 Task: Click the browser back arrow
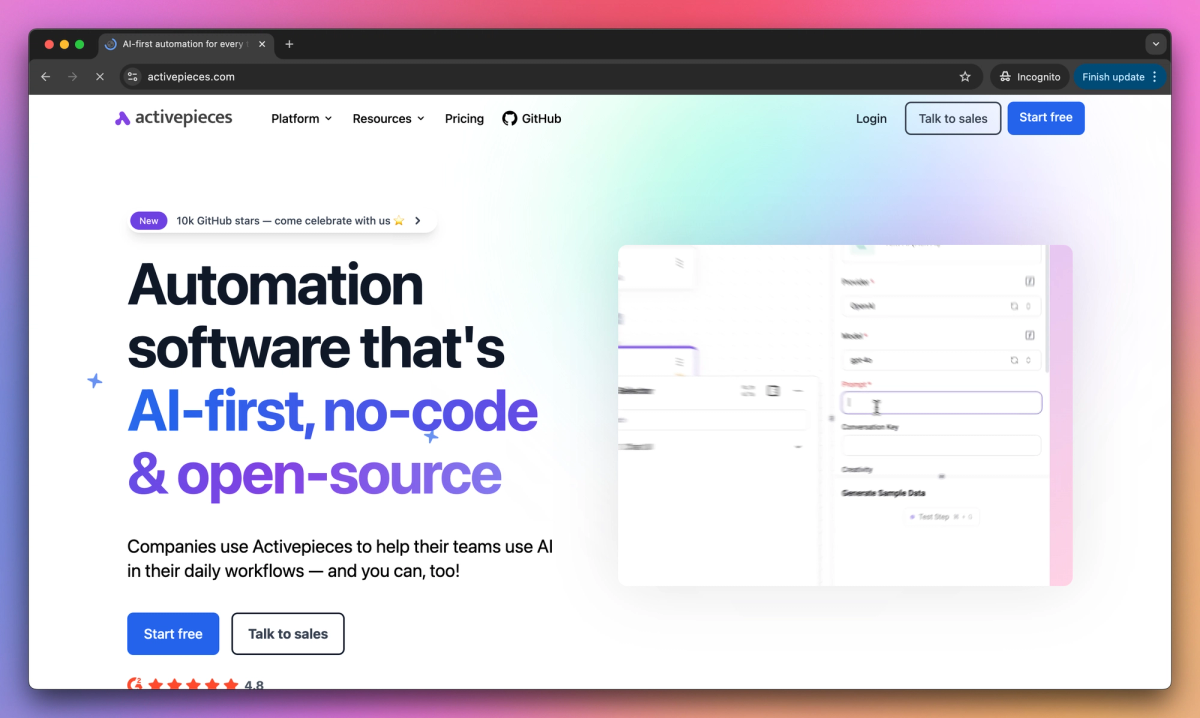click(x=45, y=76)
